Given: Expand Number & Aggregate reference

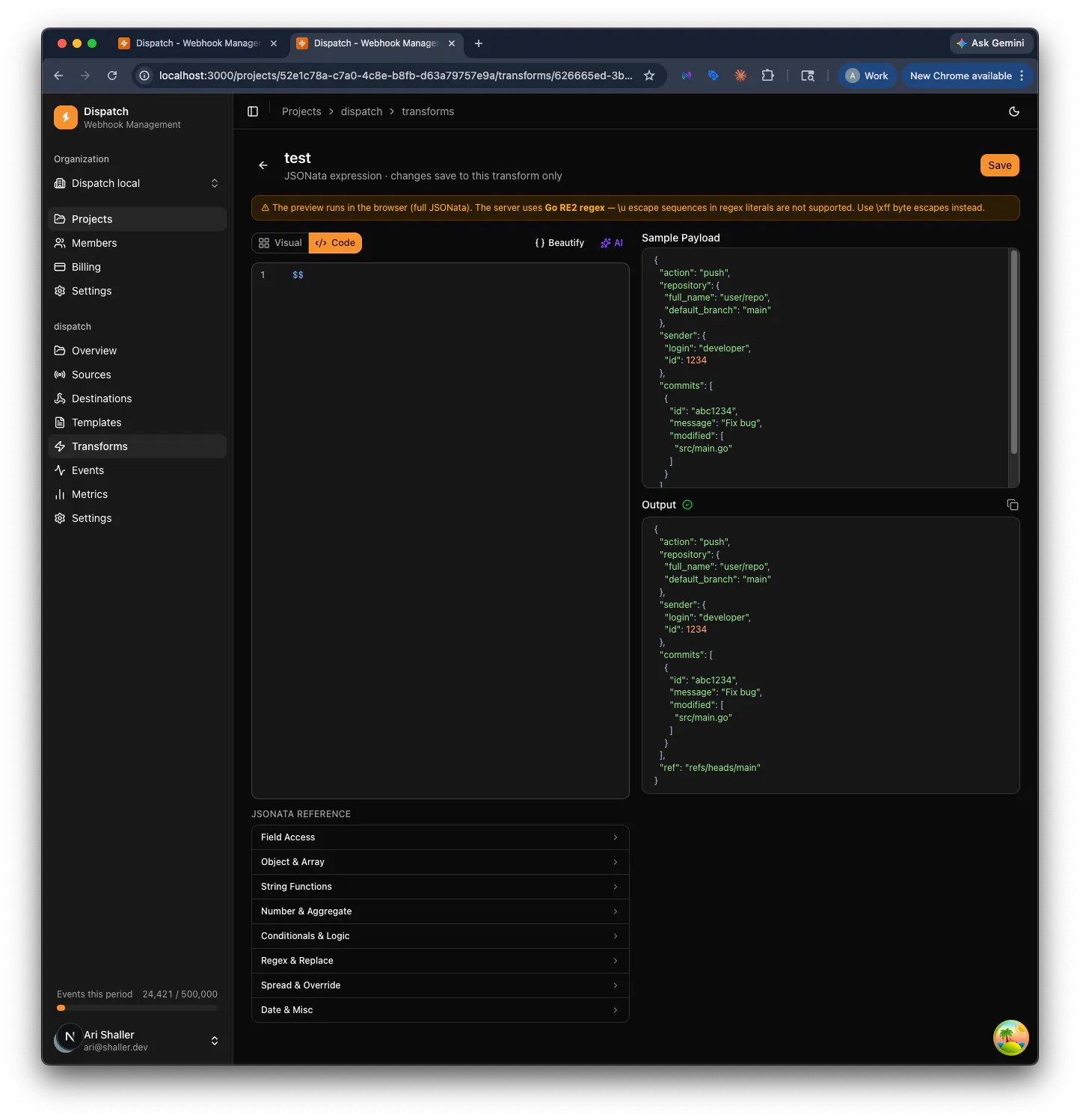Looking at the screenshot, I should [x=441, y=911].
